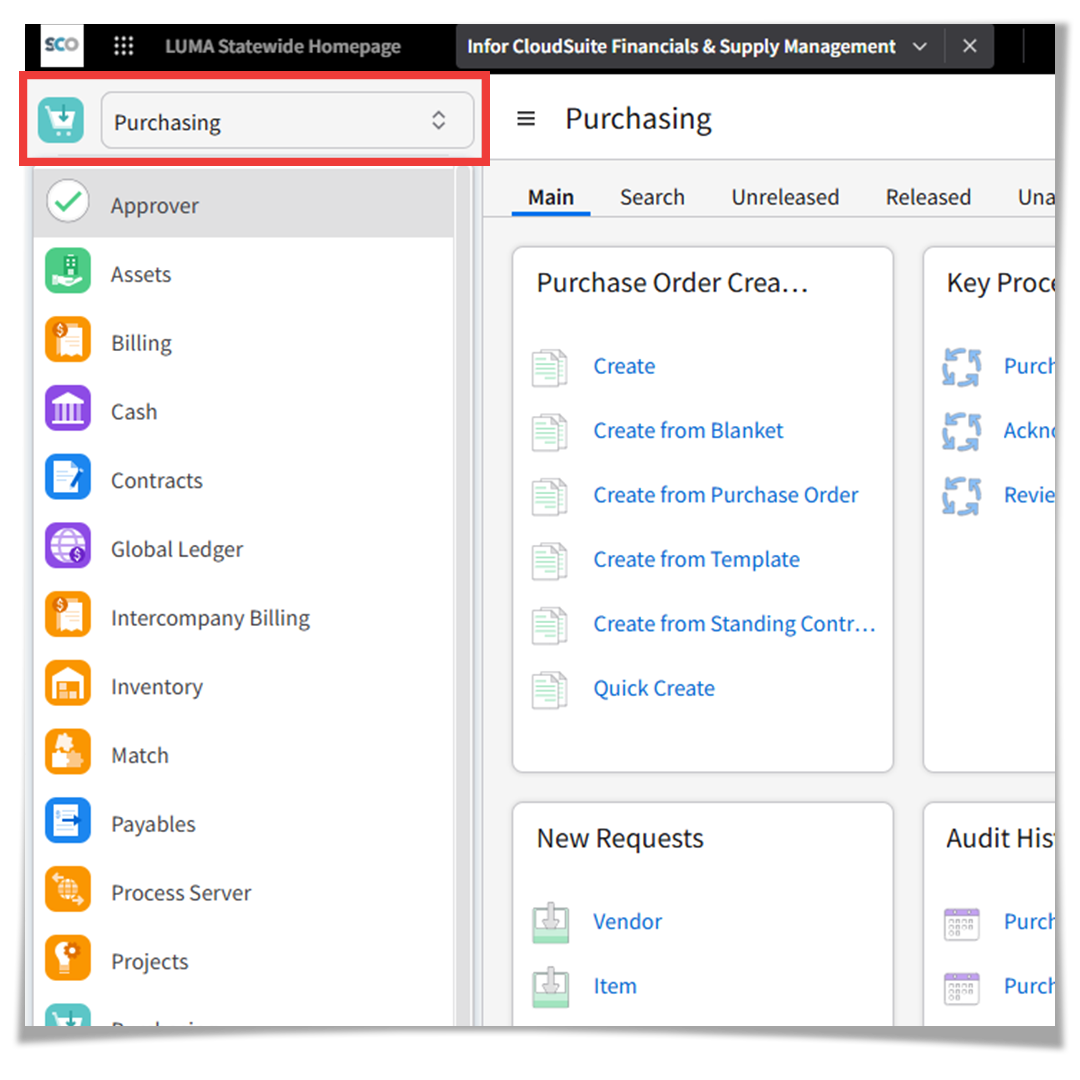The width and height of the screenshot is (1080, 1080).
Task: Click inbox icon beside Vendor
Action: click(x=550, y=922)
